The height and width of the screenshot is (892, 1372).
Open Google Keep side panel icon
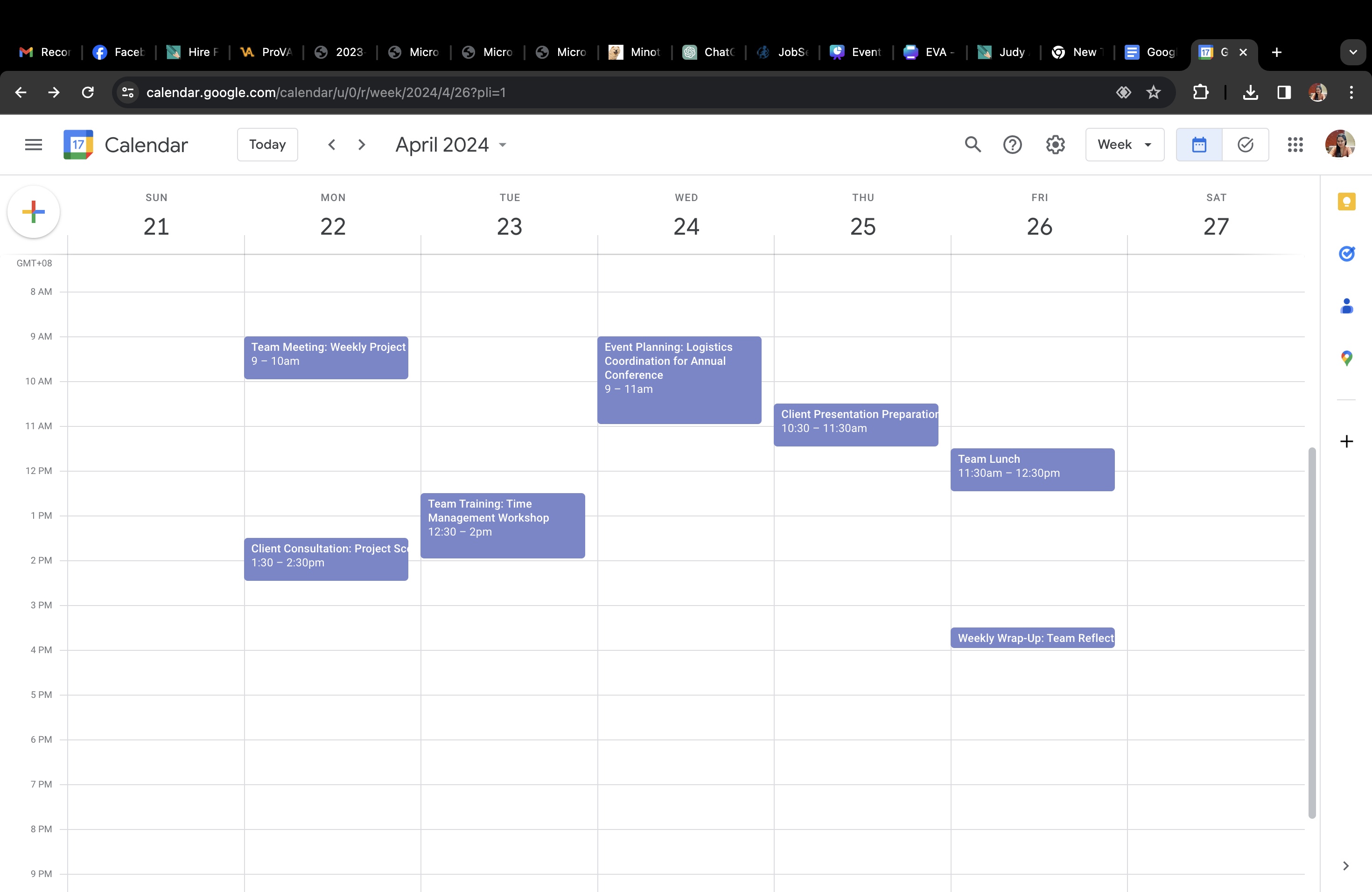click(1346, 202)
